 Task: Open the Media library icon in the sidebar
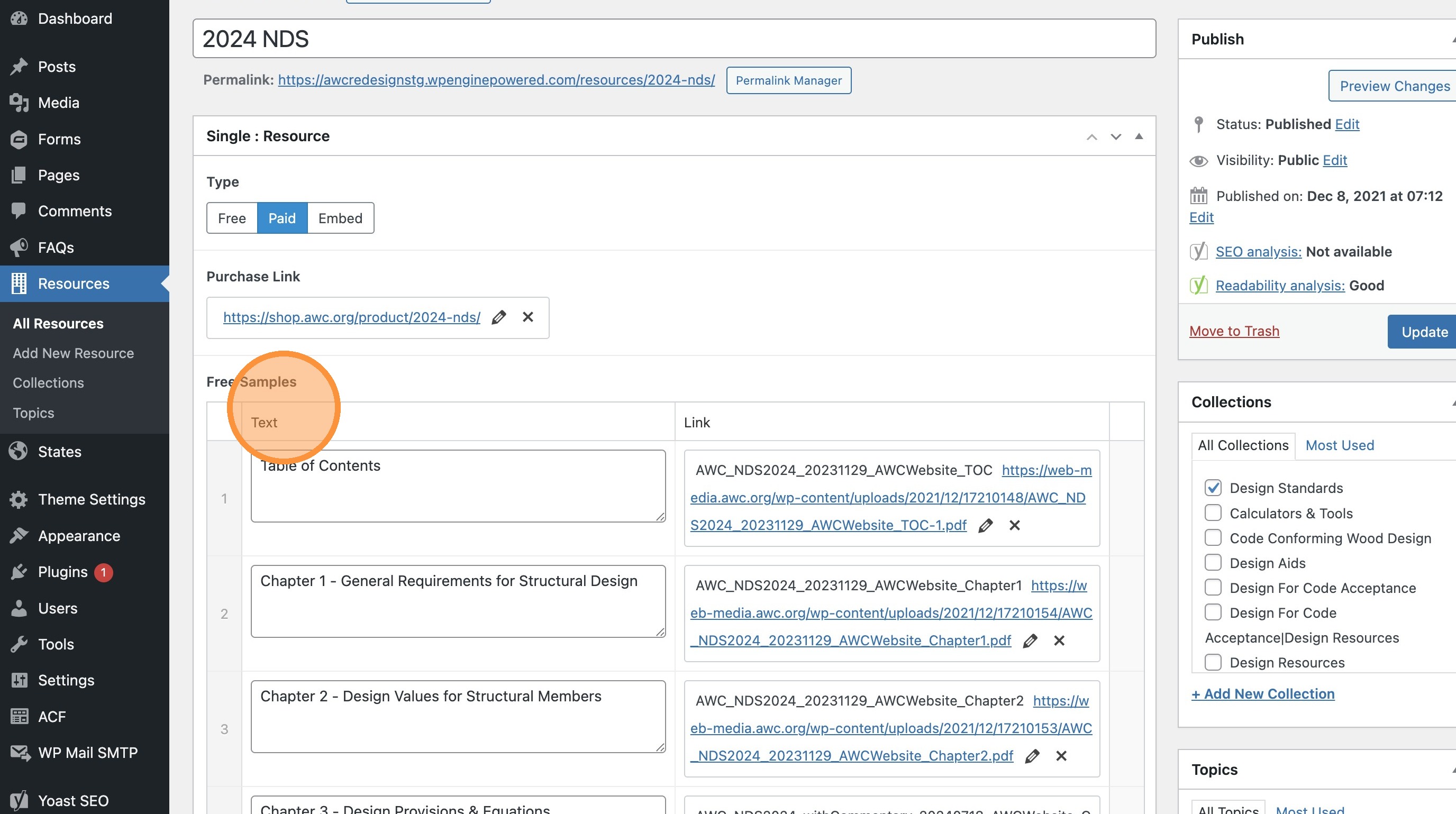coord(19,103)
